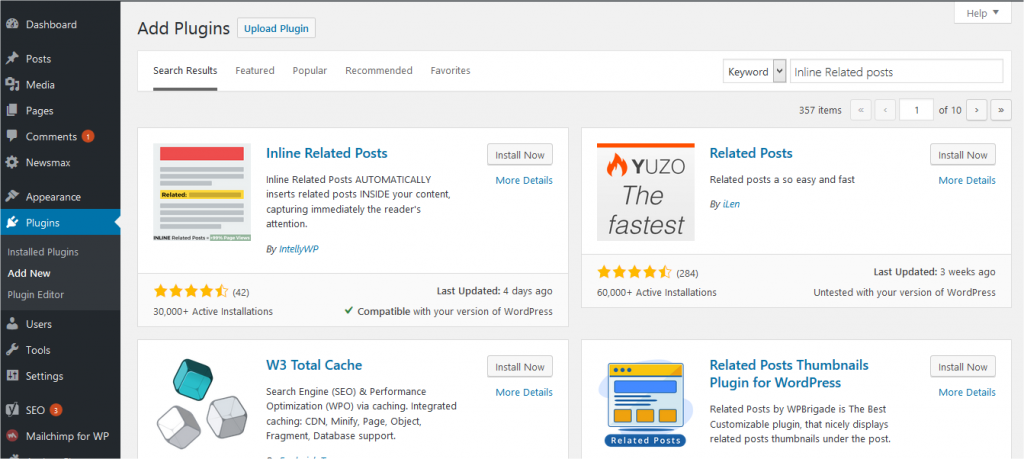Screen dimensions: 1024x459
Task: Open Related Posts Thumbnails Plugin title link
Action: (x=789, y=373)
